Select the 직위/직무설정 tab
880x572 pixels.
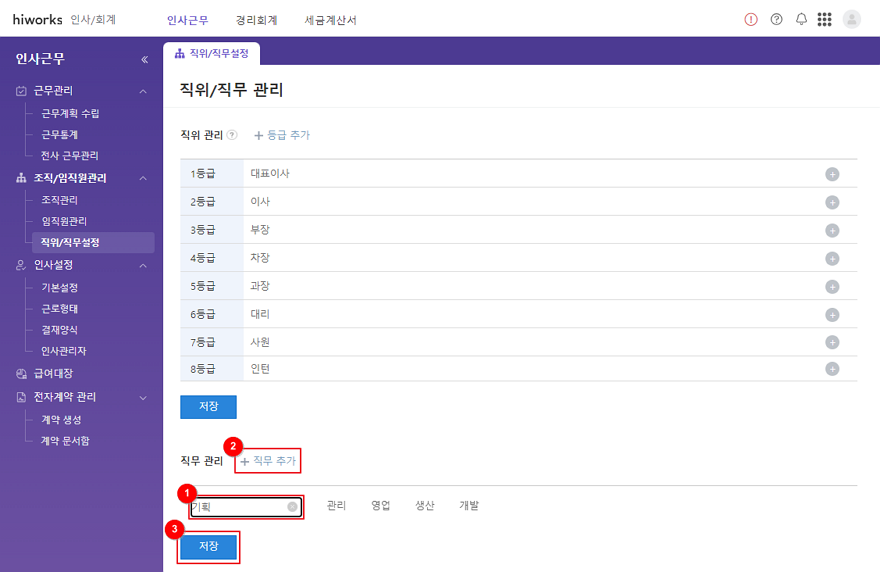click(x=212, y=53)
